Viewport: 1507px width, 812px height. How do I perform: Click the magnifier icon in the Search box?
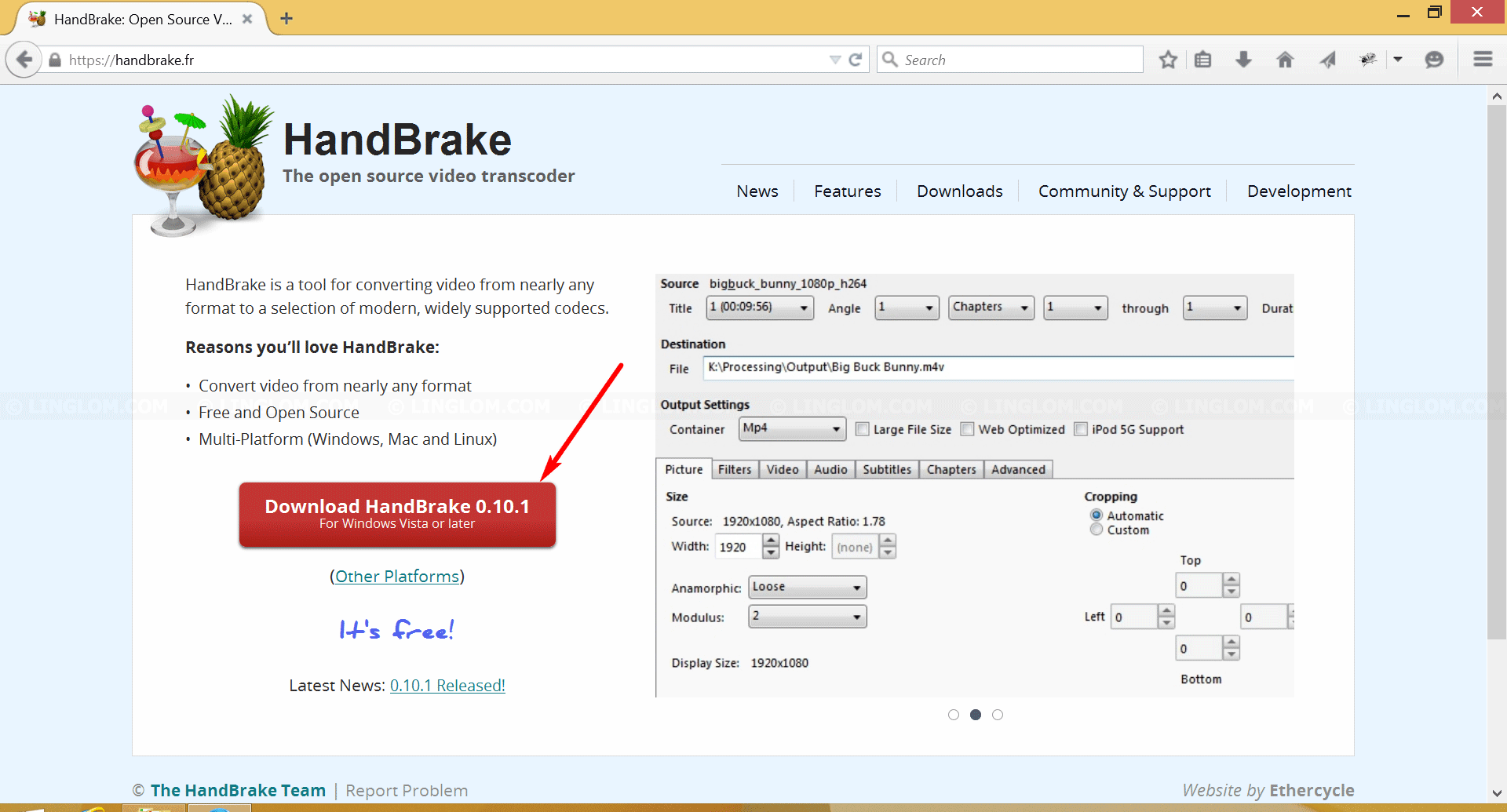pyautogui.click(x=890, y=60)
